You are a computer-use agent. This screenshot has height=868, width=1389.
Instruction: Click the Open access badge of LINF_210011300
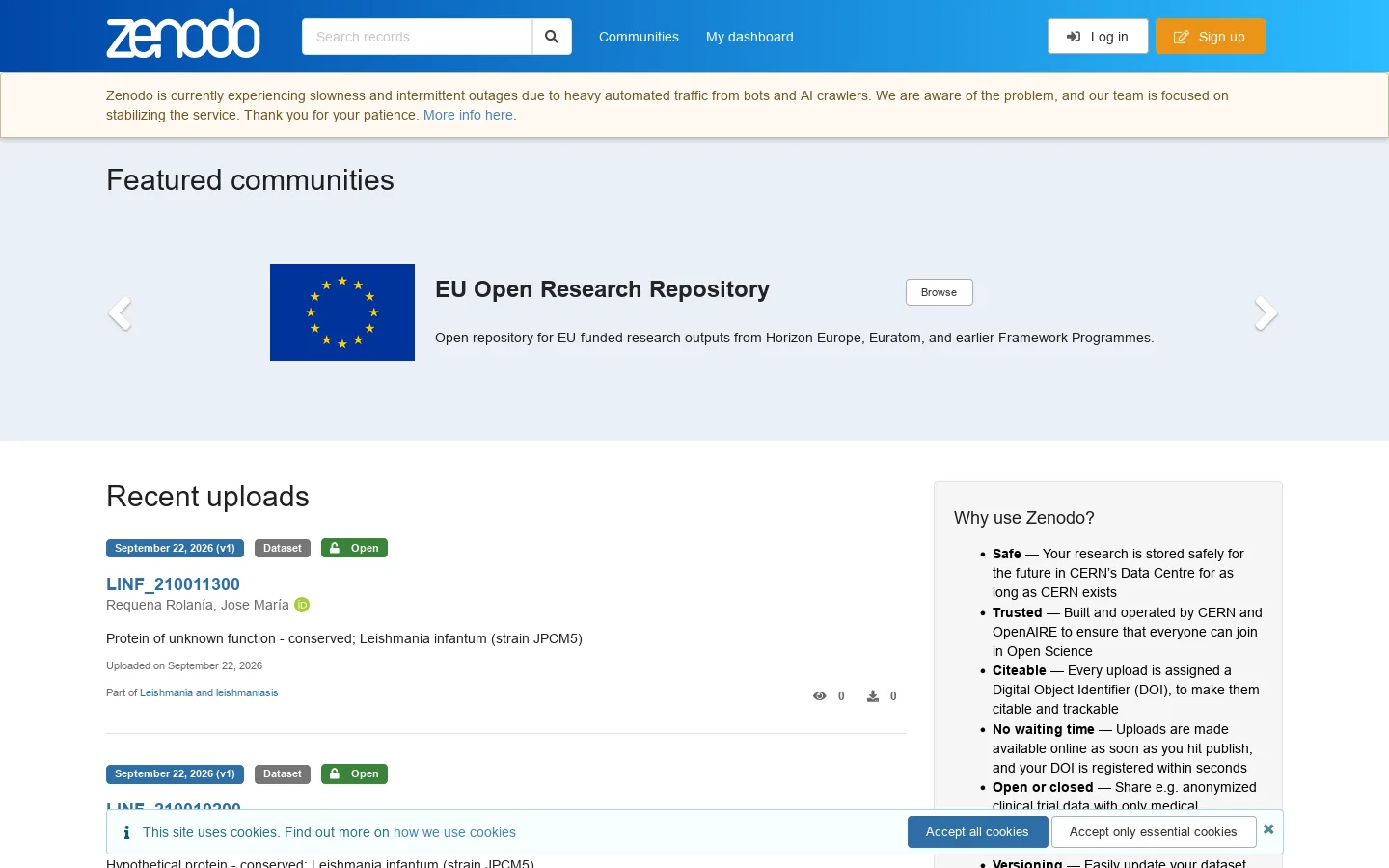354,548
